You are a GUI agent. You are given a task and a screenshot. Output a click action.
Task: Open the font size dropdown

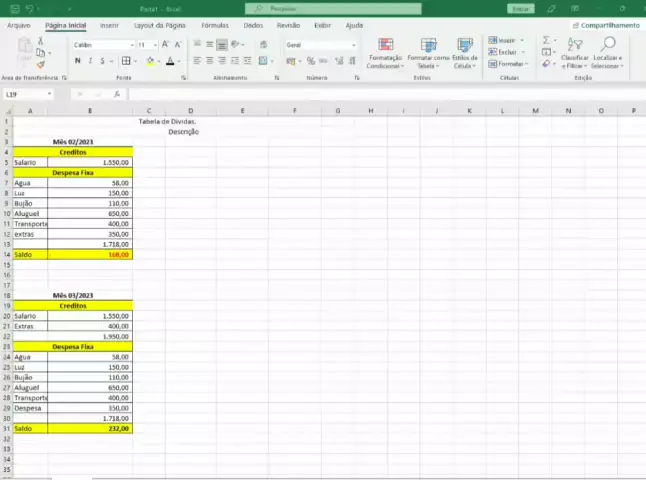(147, 45)
